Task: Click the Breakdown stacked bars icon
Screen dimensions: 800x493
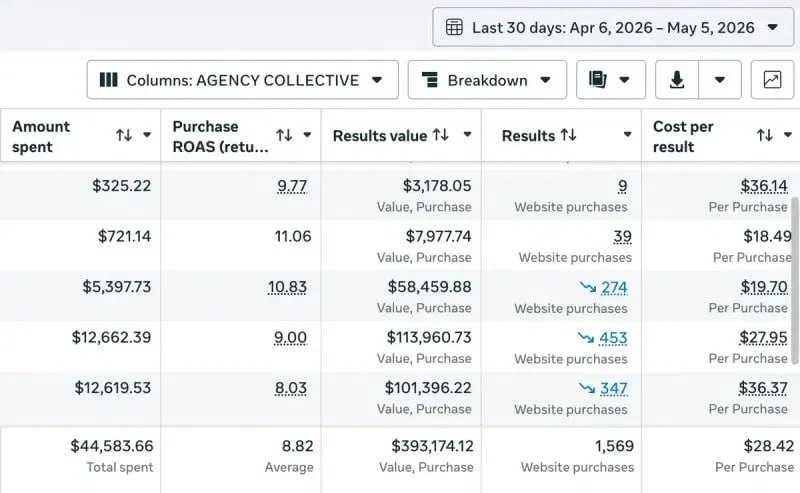Action: (430, 80)
